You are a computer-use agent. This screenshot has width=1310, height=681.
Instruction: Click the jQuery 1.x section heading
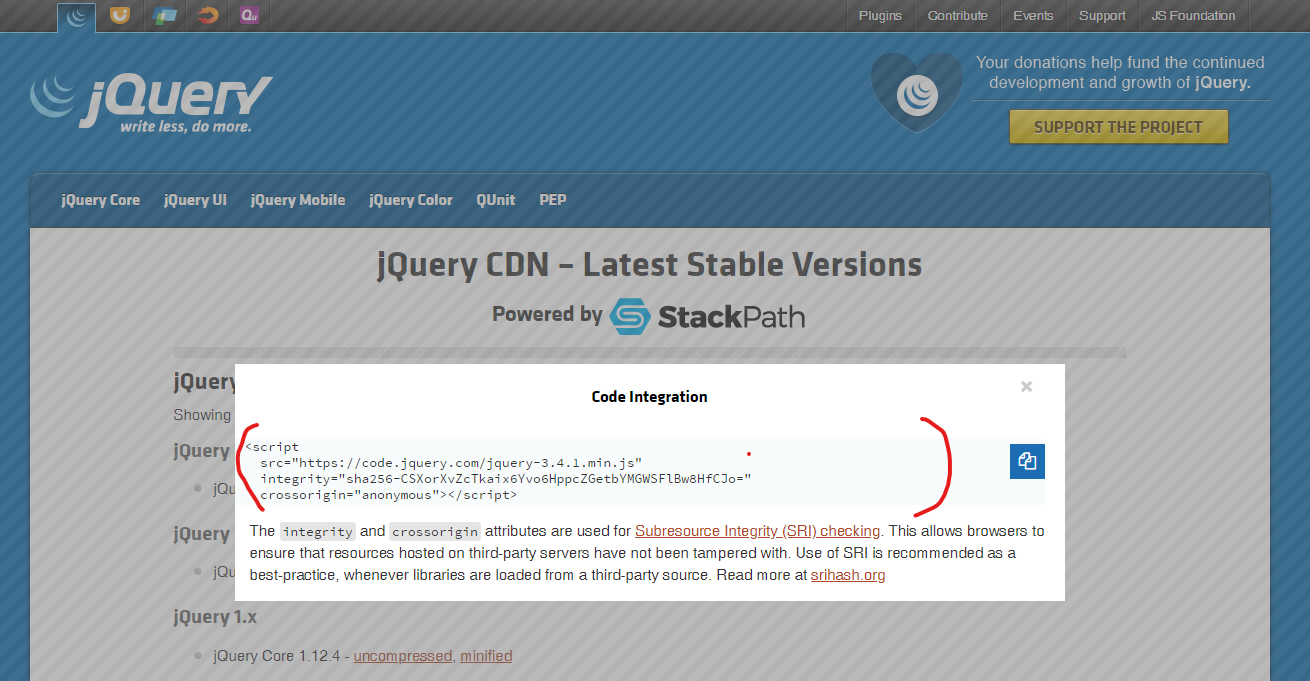pyautogui.click(x=215, y=617)
